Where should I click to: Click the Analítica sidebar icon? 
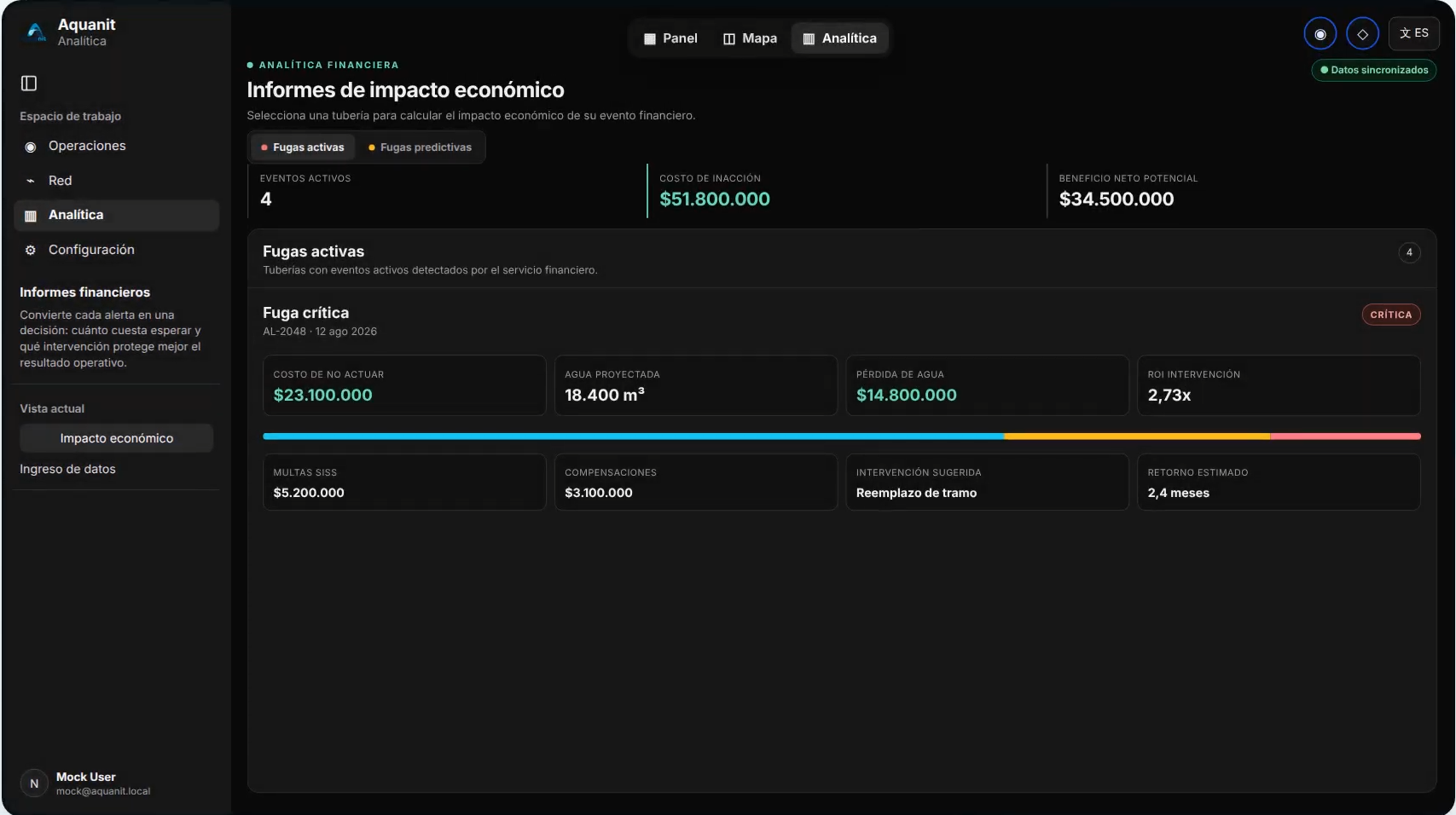tap(31, 216)
